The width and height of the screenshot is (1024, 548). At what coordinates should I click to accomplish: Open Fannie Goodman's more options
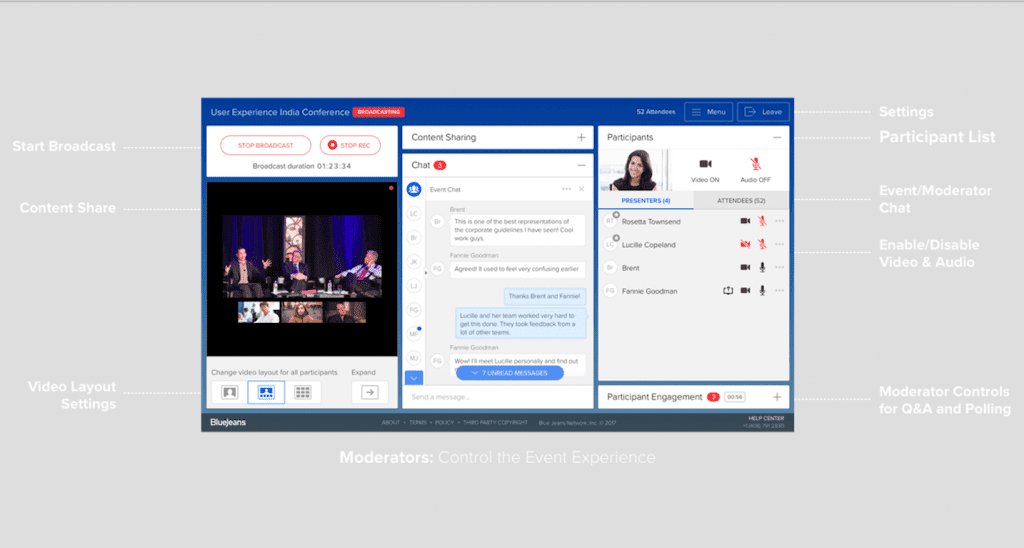pyautogui.click(x=780, y=291)
